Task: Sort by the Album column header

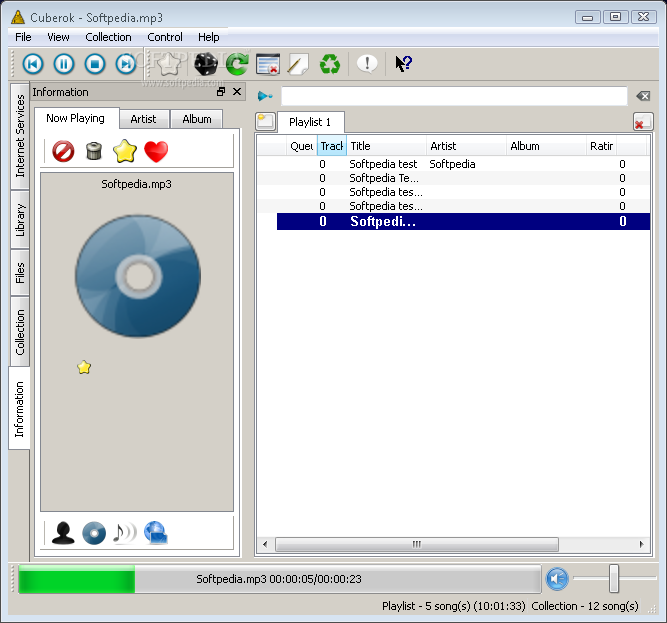Action: click(546, 146)
